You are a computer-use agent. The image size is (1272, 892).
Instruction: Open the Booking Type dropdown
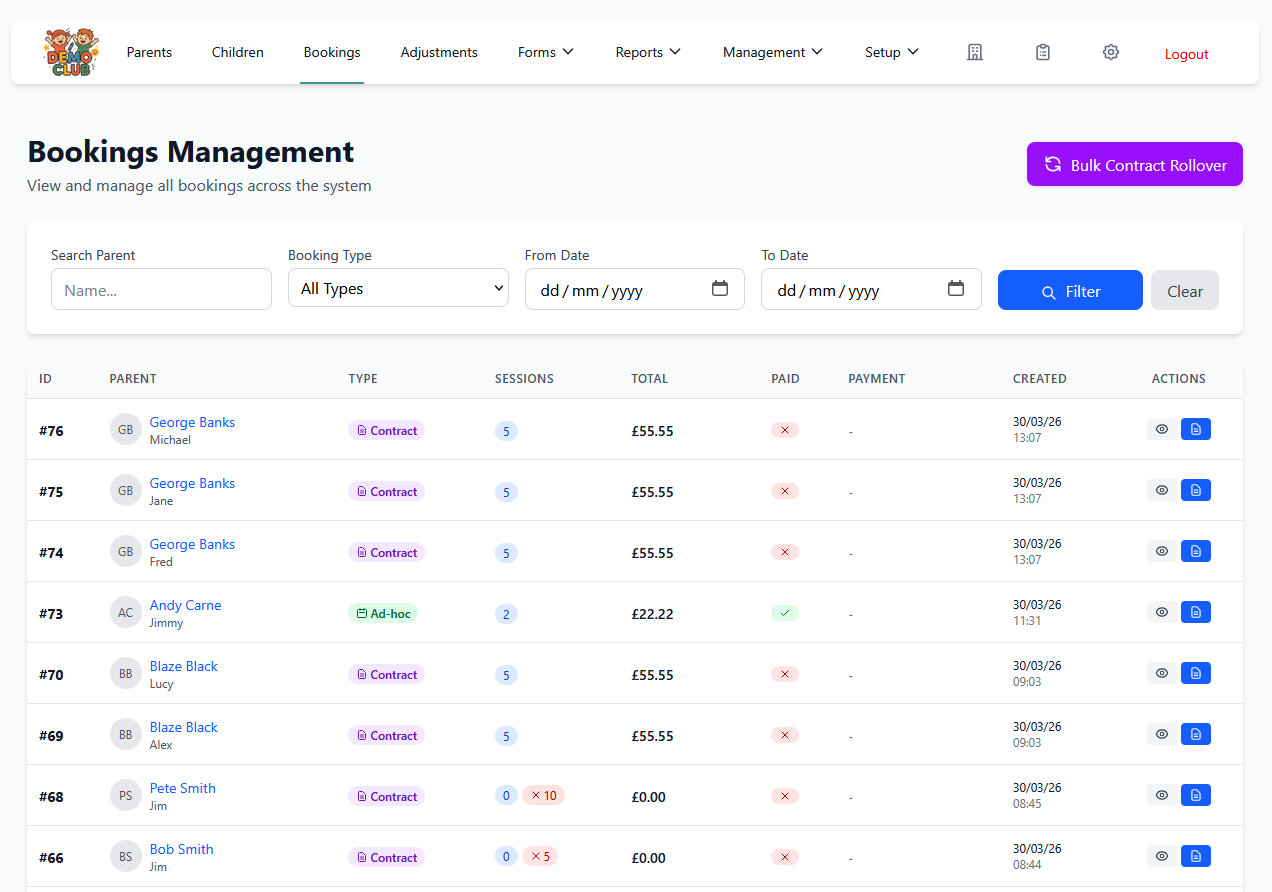point(398,289)
